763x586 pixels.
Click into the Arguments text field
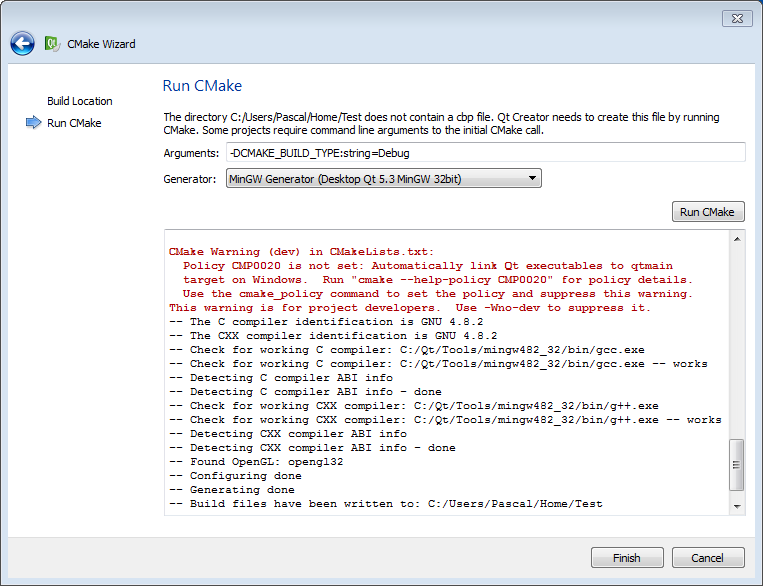click(x=485, y=152)
